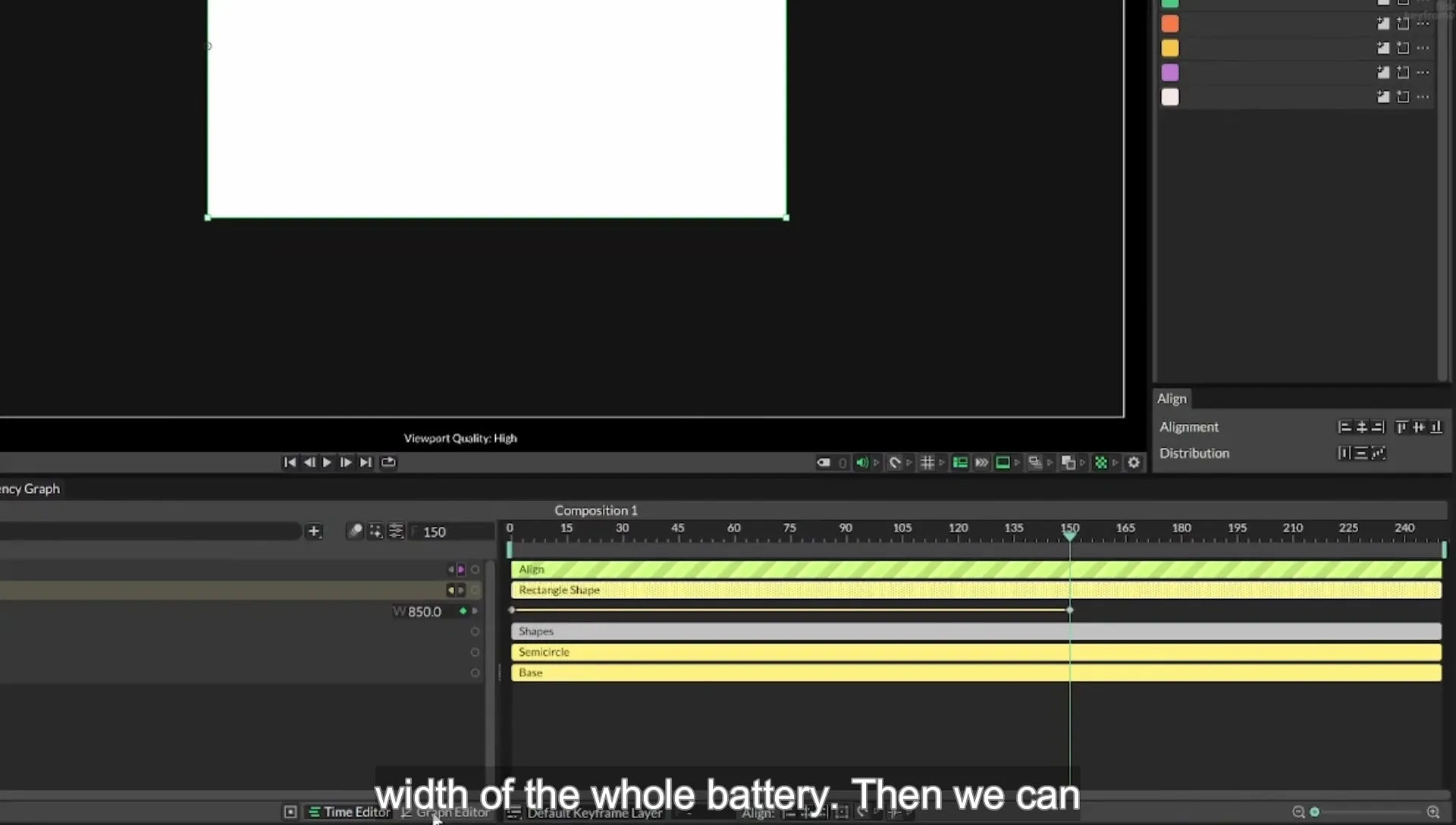Viewport: 1456px width, 825px height.
Task: Expand the grid options arrow
Action: pyautogui.click(x=942, y=463)
